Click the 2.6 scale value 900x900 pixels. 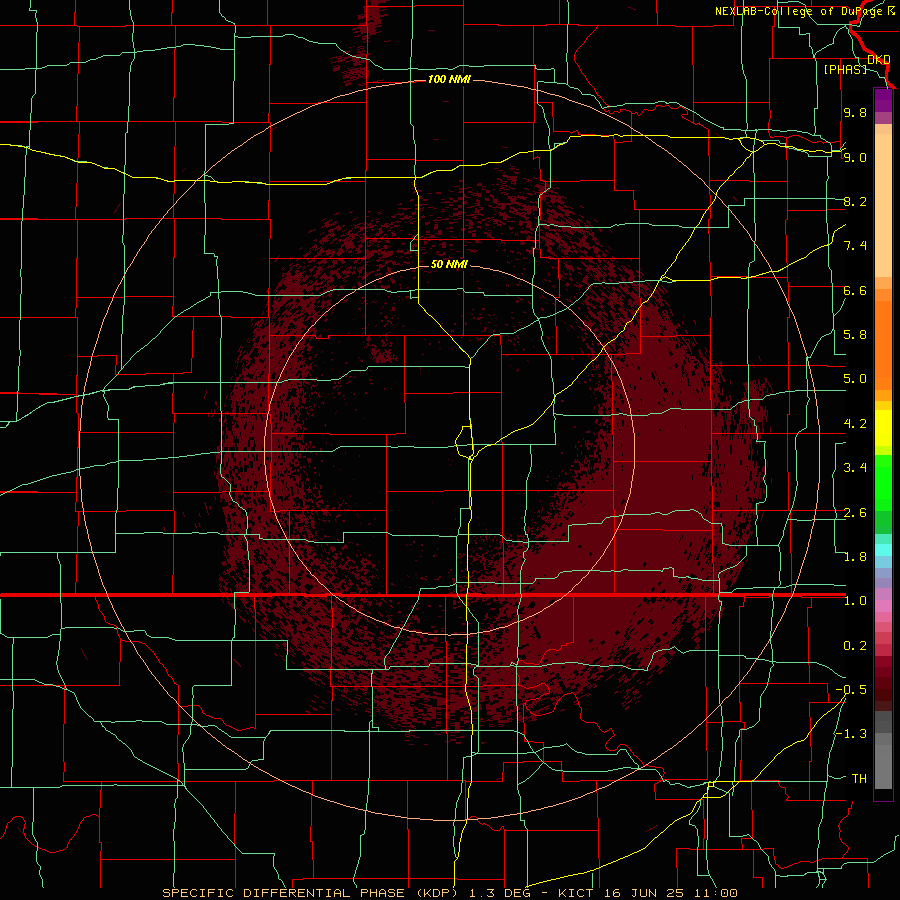855,513
